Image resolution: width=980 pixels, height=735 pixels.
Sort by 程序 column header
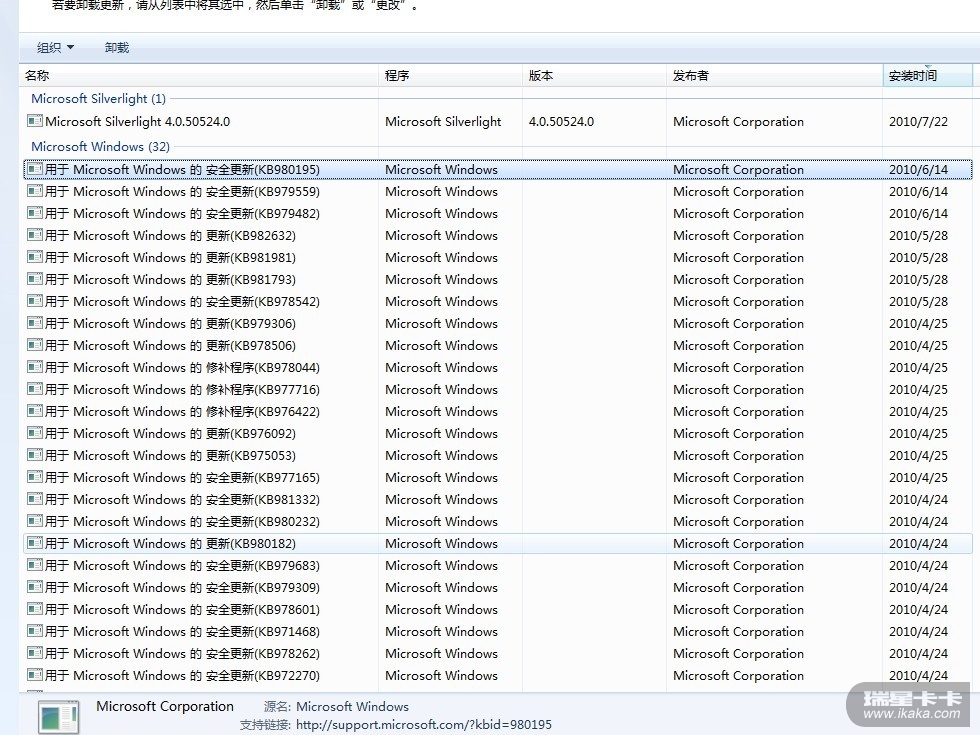451,76
